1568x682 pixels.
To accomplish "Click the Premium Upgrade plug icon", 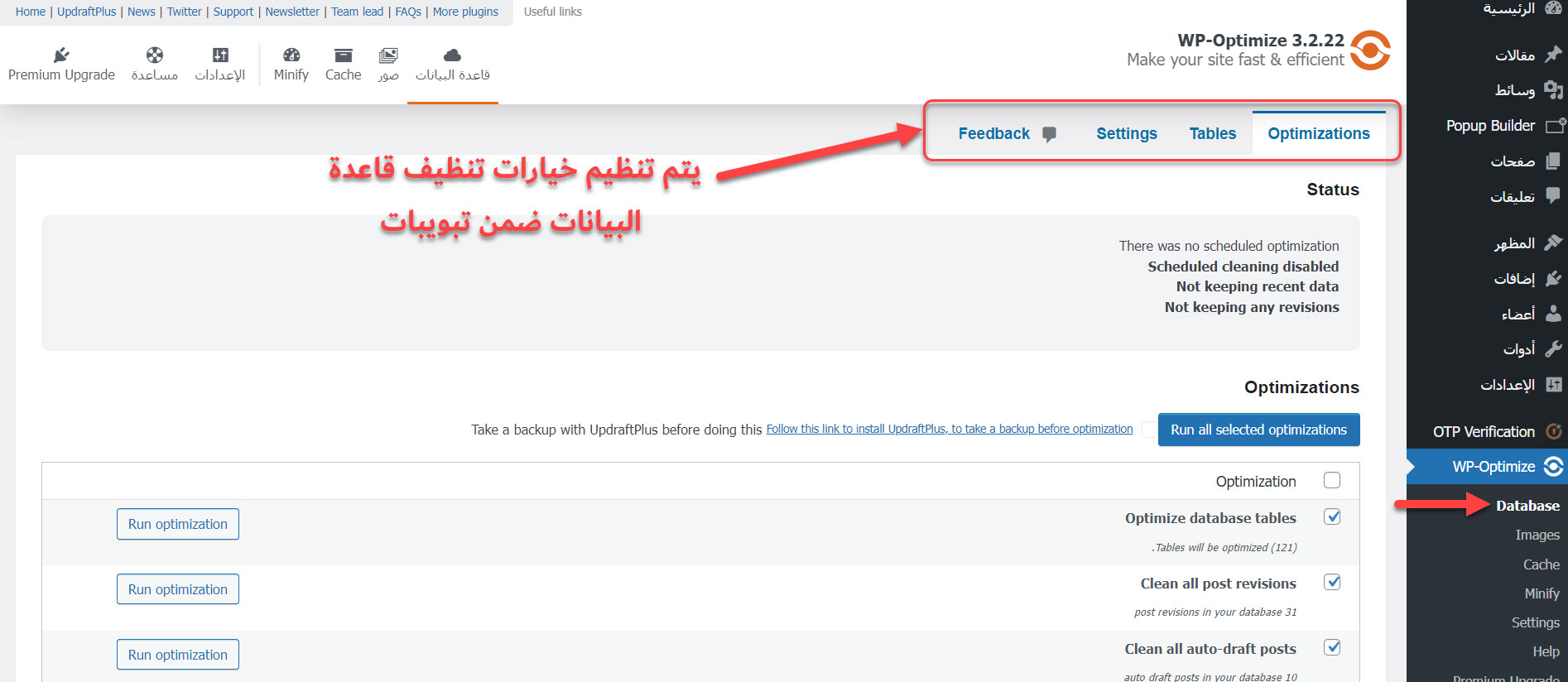I will click(61, 55).
